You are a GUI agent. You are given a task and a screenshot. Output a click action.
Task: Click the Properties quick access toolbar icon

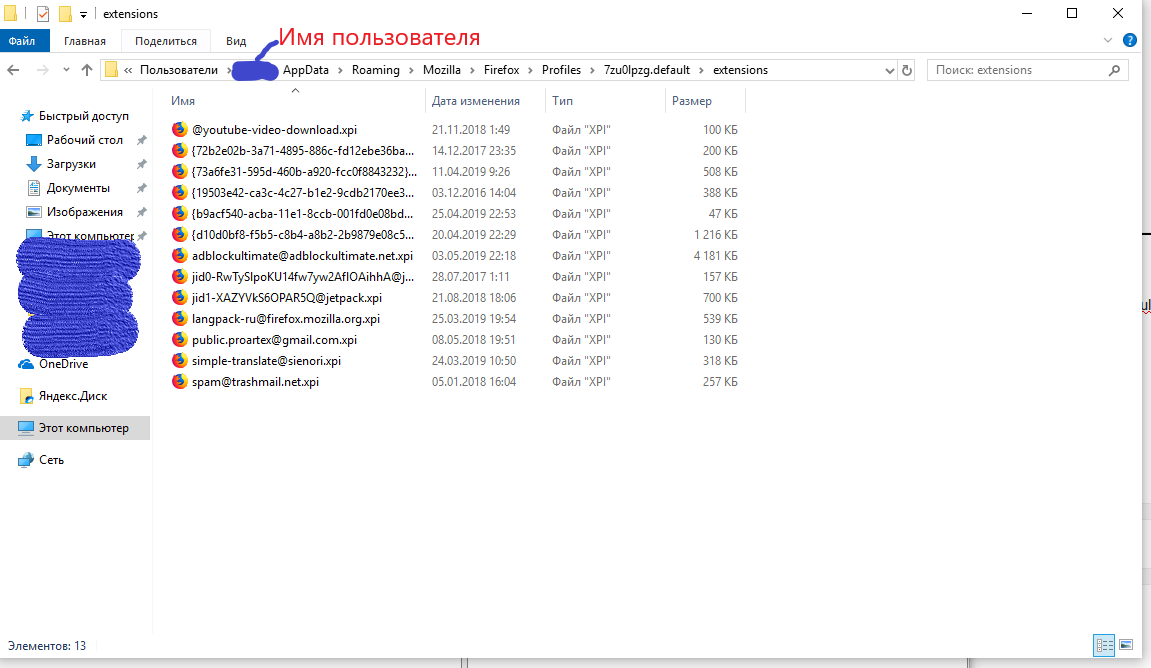[43, 14]
